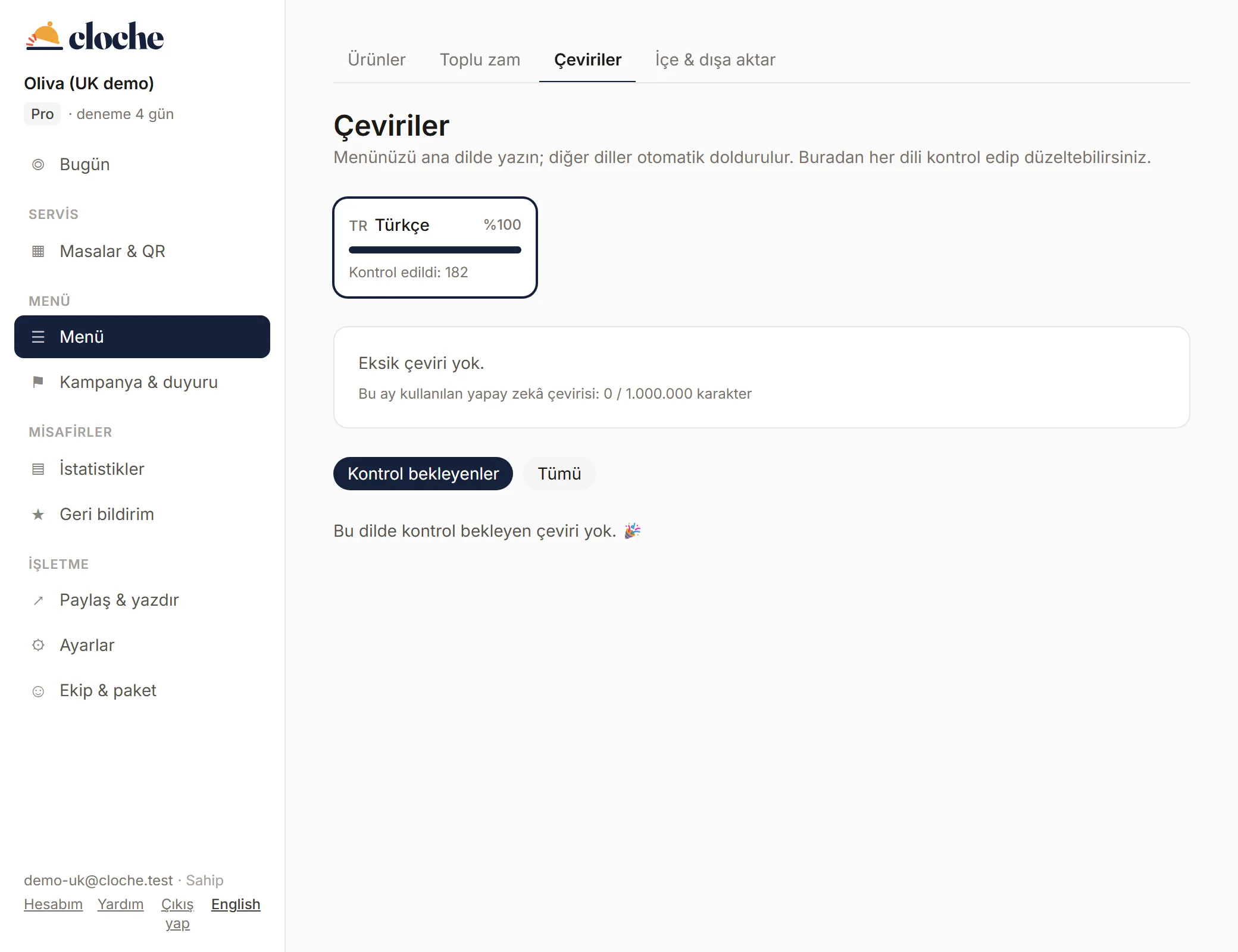
Task: Click the İstatistikler list icon
Action: 38,469
